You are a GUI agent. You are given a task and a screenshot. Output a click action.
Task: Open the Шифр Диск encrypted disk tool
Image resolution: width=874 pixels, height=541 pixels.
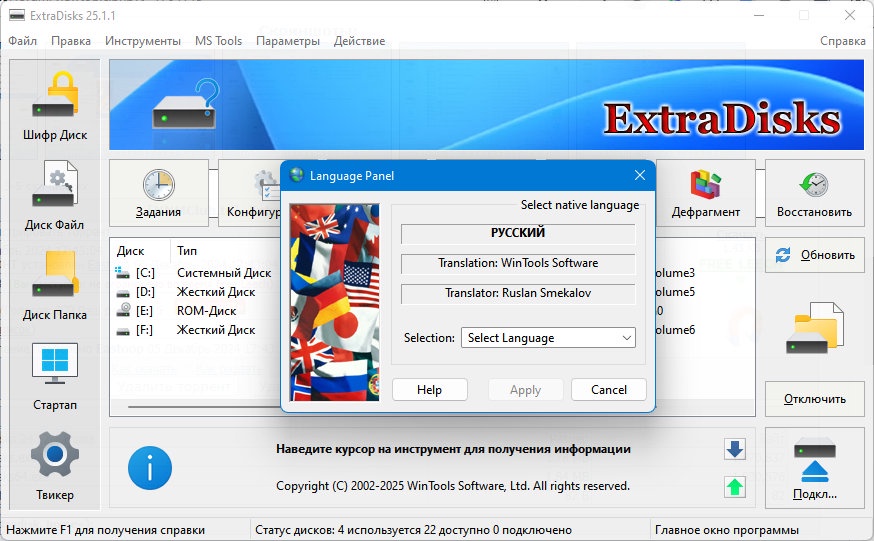coord(55,106)
